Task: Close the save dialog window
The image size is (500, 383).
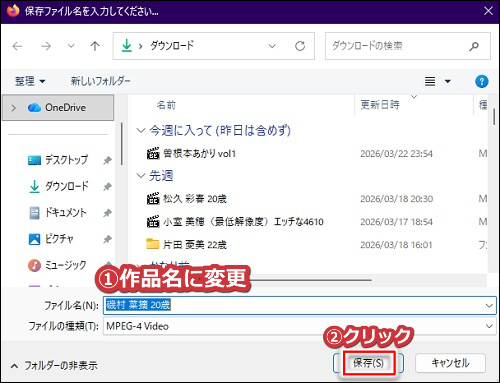Action: (x=488, y=11)
